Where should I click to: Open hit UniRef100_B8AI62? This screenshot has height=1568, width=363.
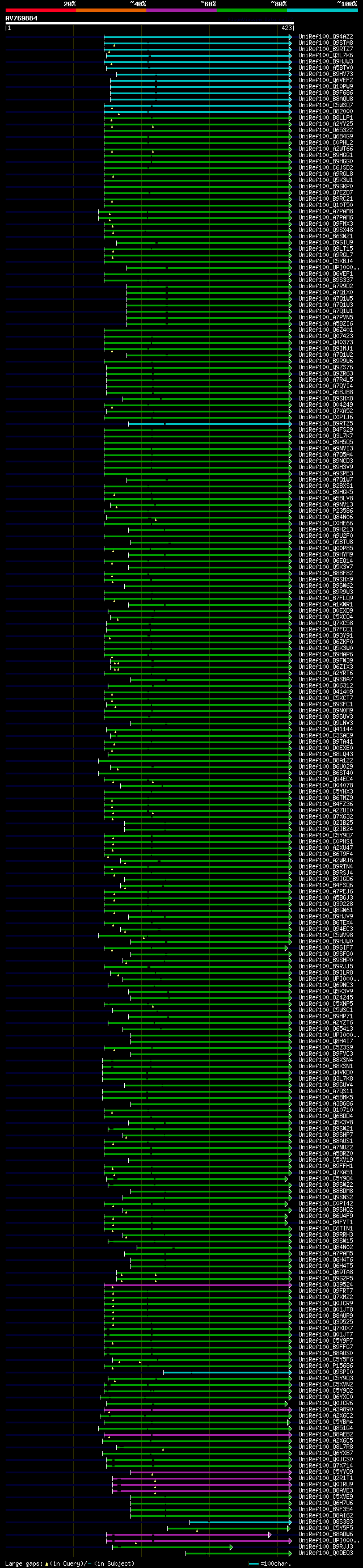(x=325, y=1516)
